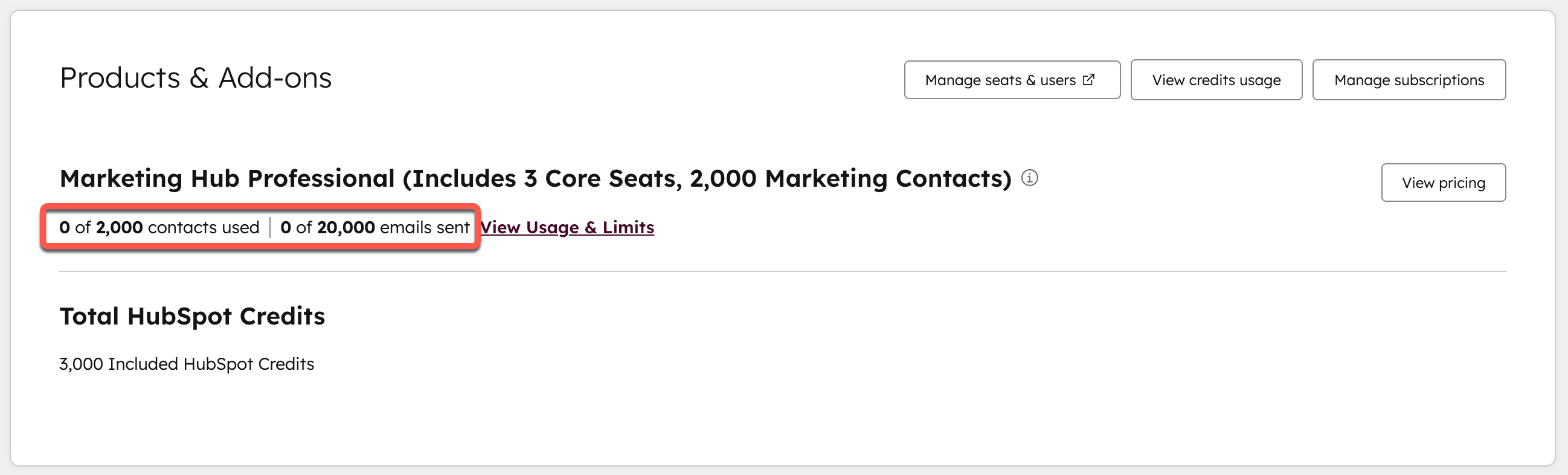This screenshot has width=1568, height=475.
Task: Click the info icon beside Marketing Hub Professional
Action: click(1030, 178)
